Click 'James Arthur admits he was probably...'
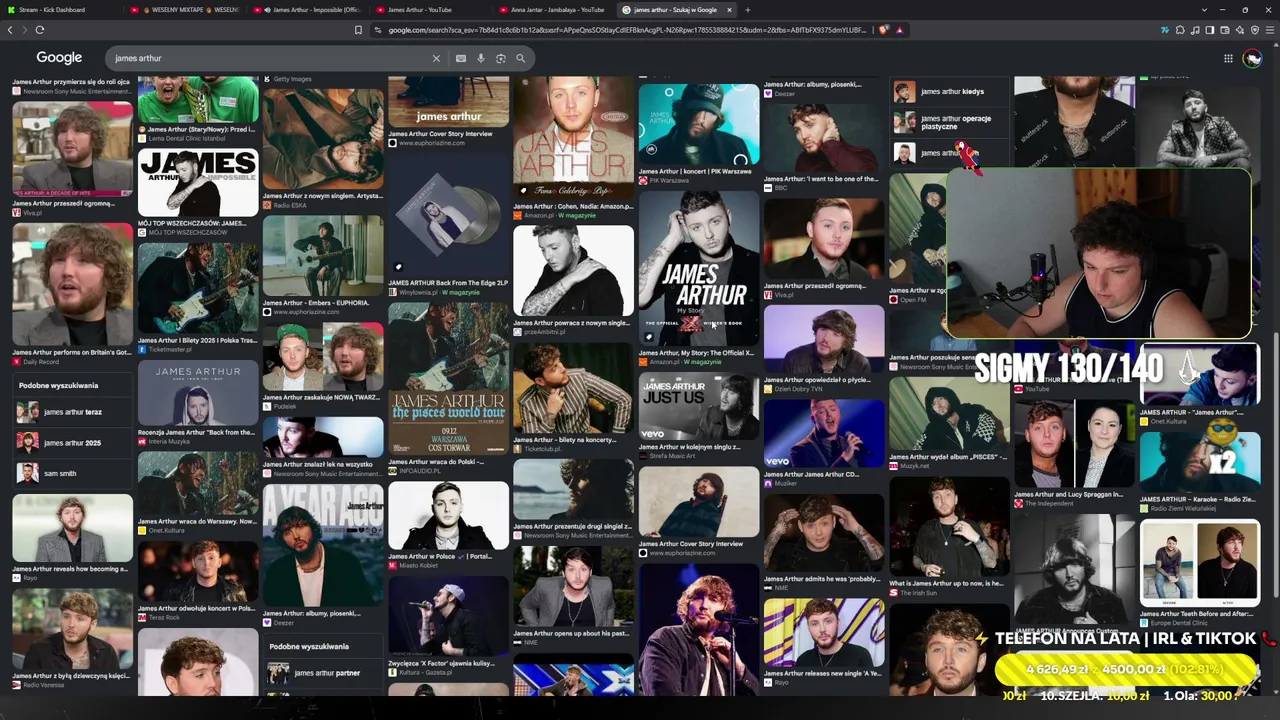Image resolution: width=1280 pixels, height=720 pixels. [823, 579]
